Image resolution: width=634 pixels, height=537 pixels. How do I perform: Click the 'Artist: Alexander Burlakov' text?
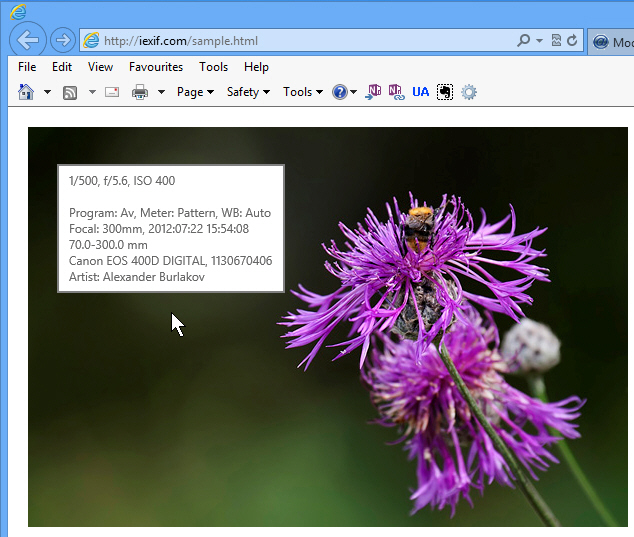[137, 277]
